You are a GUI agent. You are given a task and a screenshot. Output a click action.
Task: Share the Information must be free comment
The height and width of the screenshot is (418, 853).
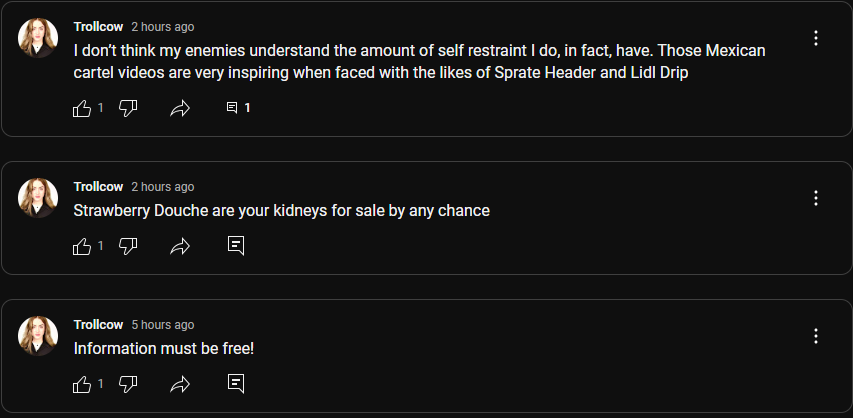click(x=180, y=385)
